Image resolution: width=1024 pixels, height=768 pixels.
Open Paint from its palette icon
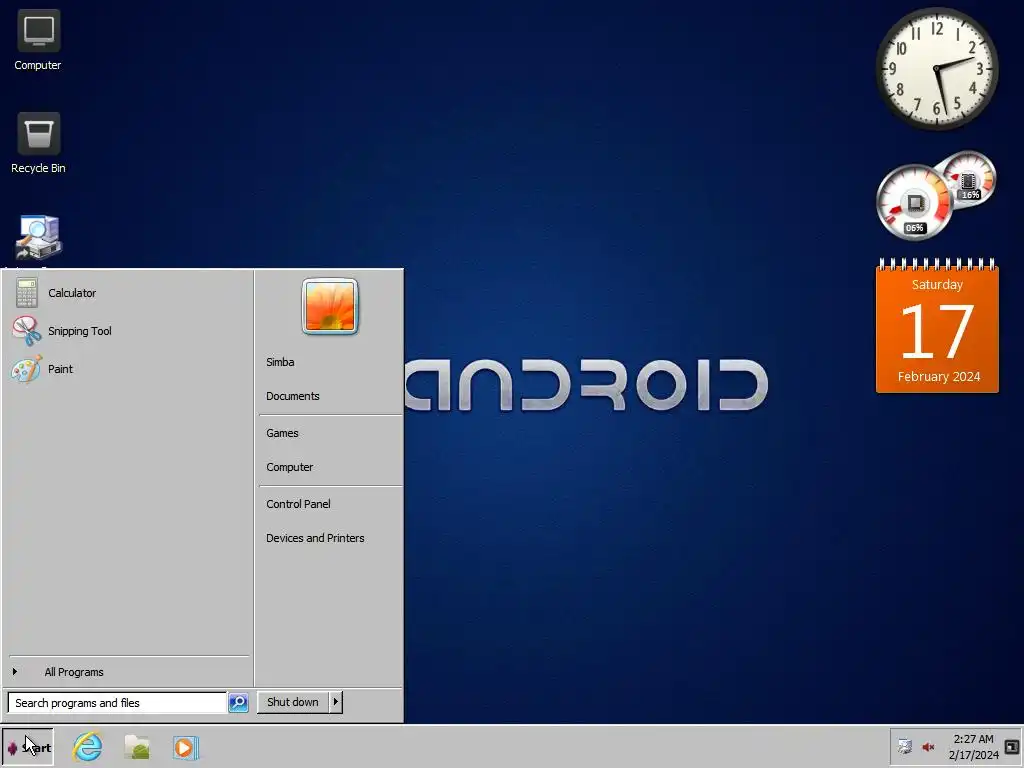point(27,369)
